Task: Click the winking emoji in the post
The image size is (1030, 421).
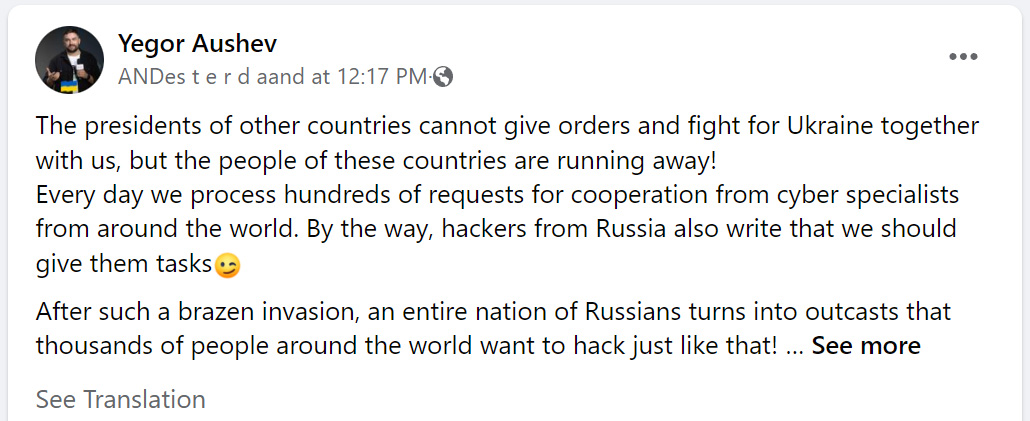Action: point(228,266)
